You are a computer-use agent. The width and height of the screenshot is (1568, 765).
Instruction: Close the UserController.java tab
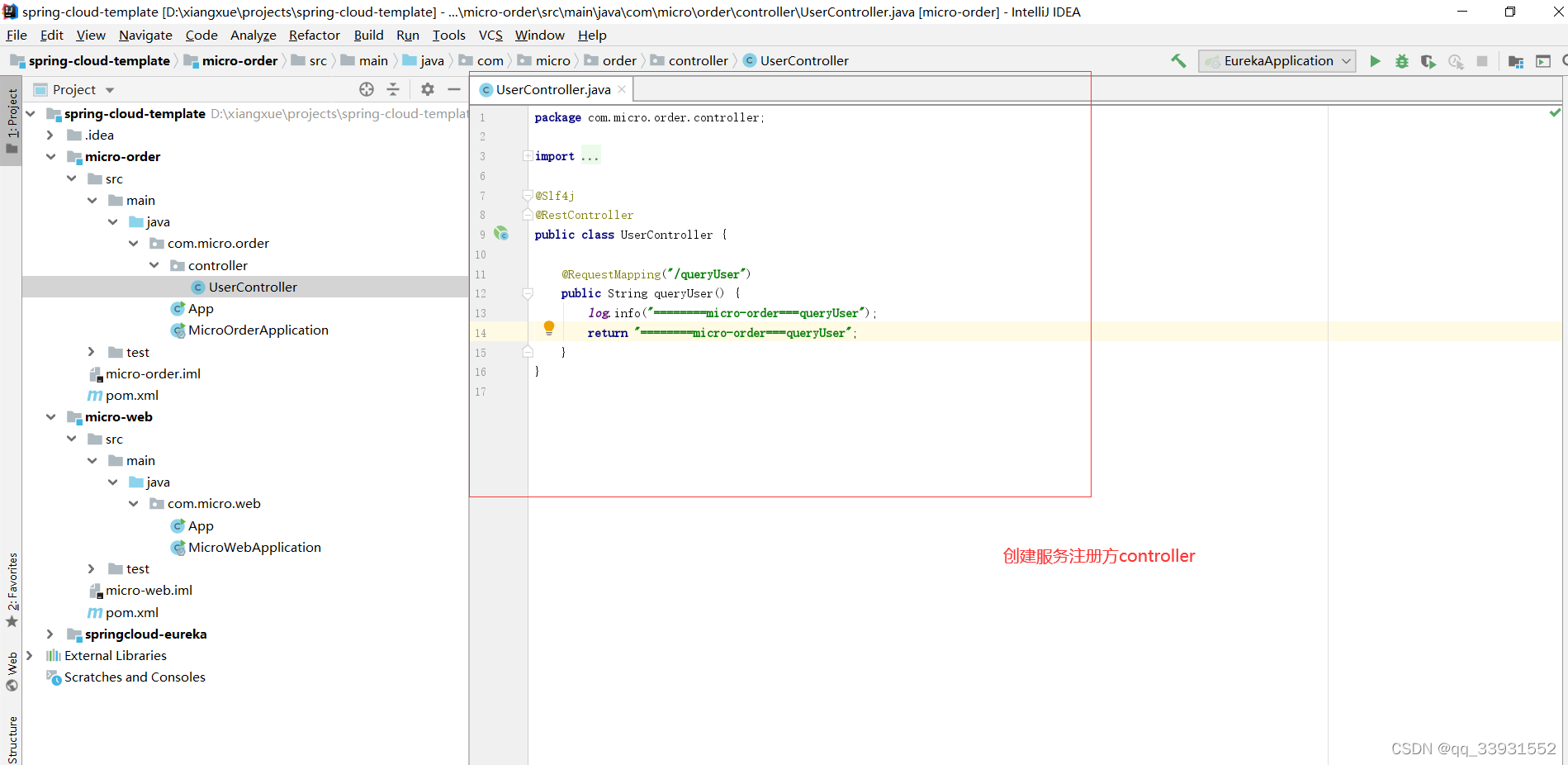tap(622, 89)
